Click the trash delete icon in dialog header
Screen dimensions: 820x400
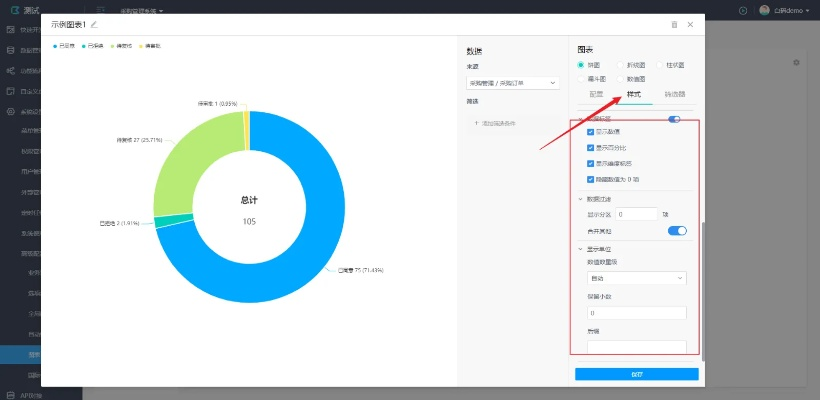point(674,24)
